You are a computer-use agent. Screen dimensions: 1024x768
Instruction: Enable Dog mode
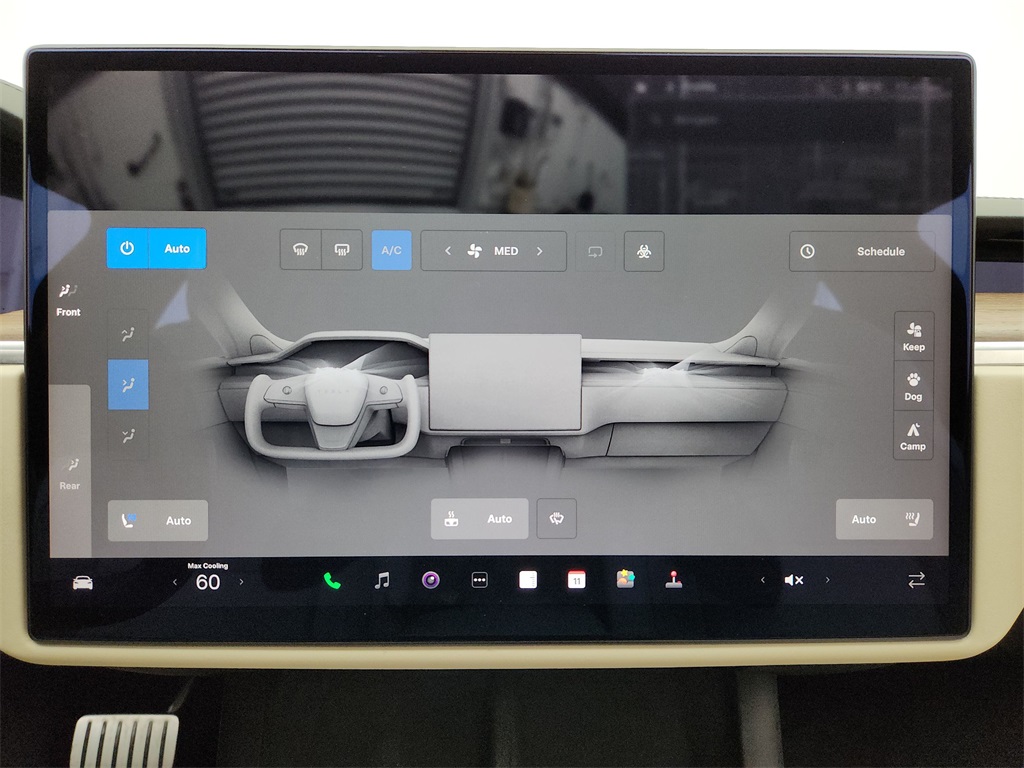pos(914,386)
